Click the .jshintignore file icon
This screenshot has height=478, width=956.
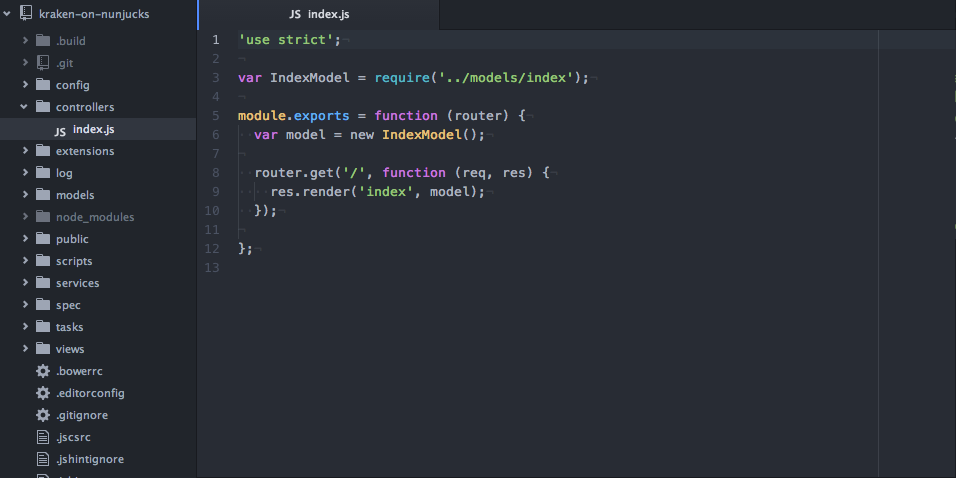42,459
